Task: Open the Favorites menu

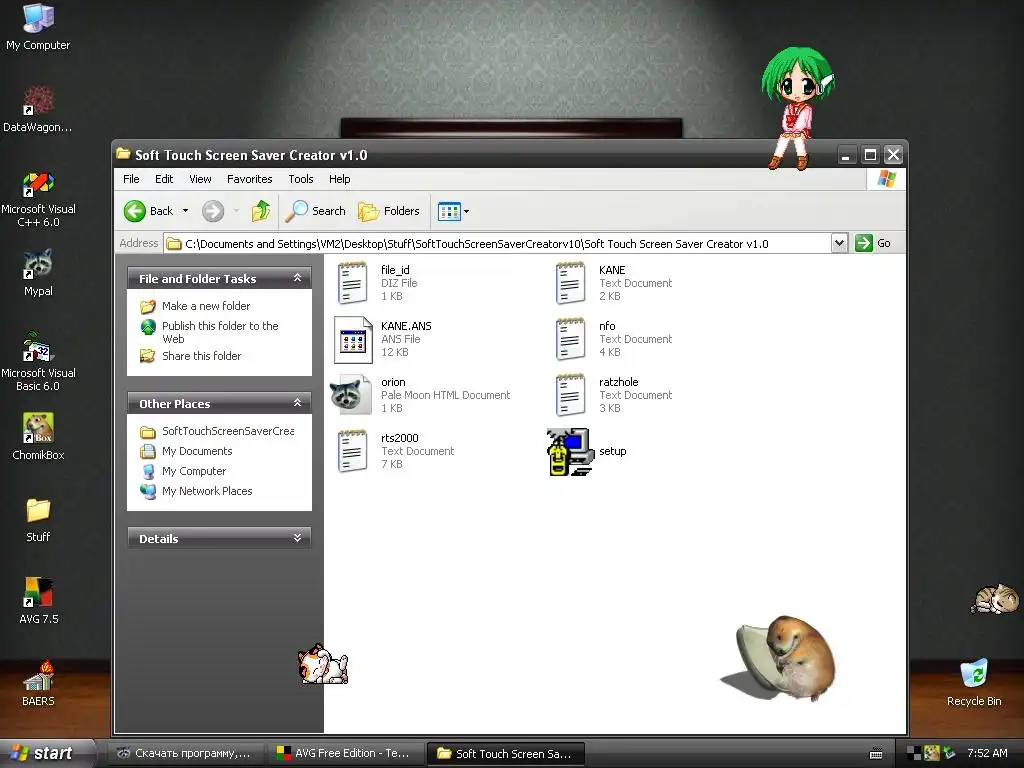Action: 249,179
